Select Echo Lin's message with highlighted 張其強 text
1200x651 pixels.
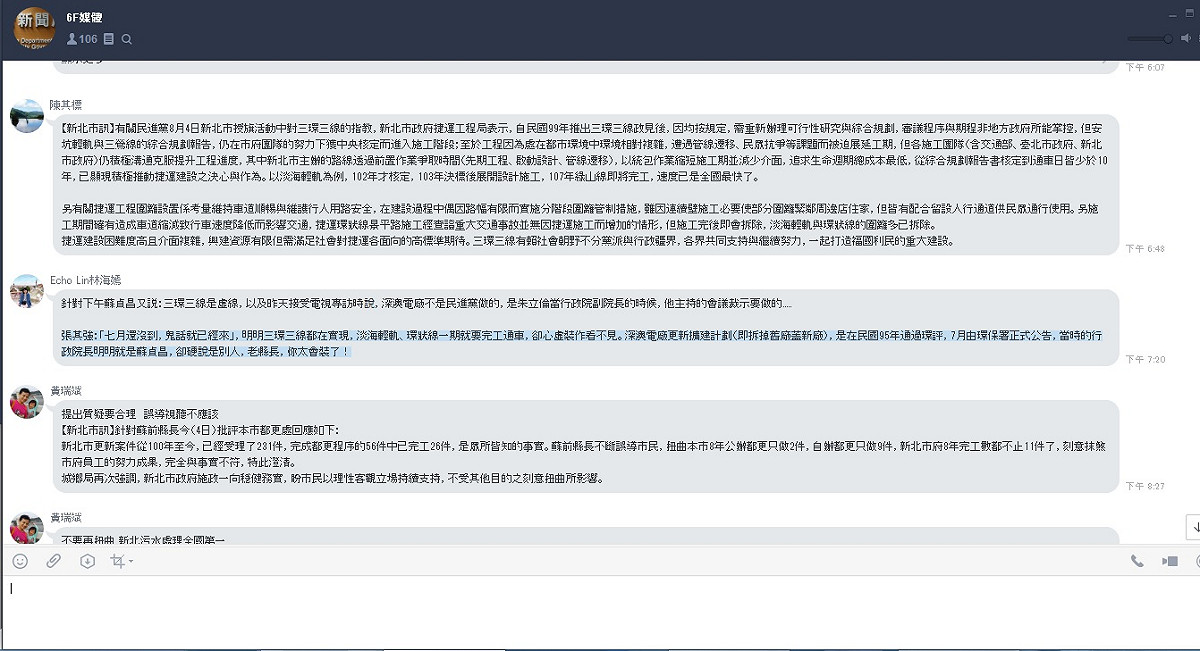click(586, 327)
